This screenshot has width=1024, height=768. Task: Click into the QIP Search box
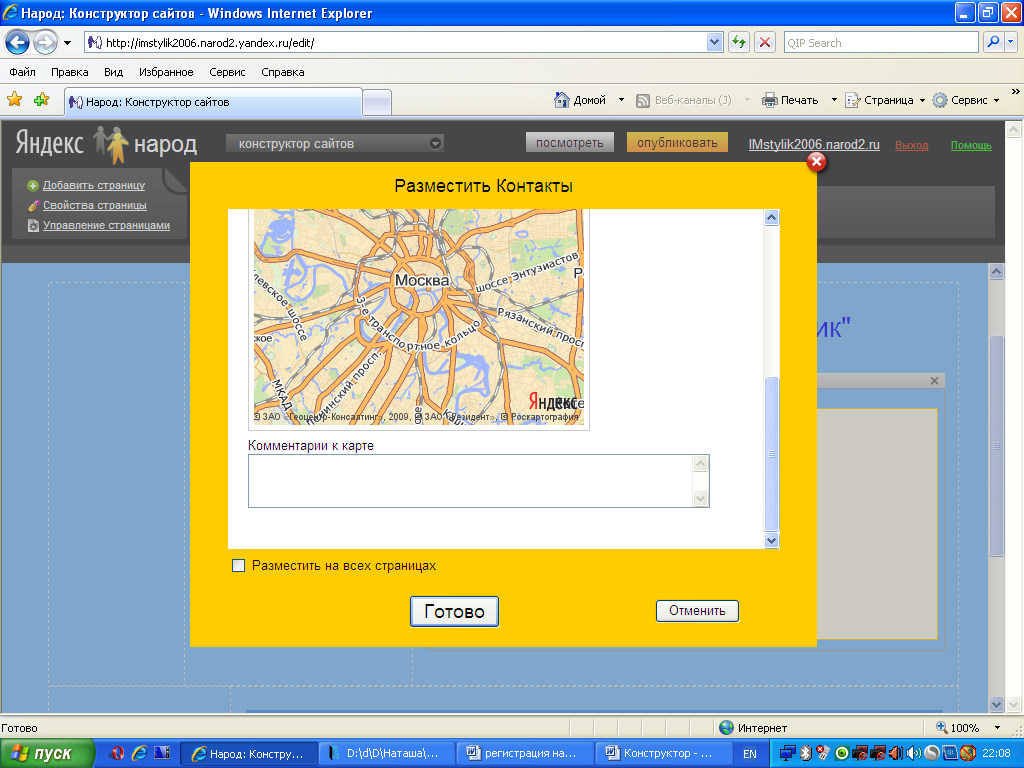click(881, 43)
